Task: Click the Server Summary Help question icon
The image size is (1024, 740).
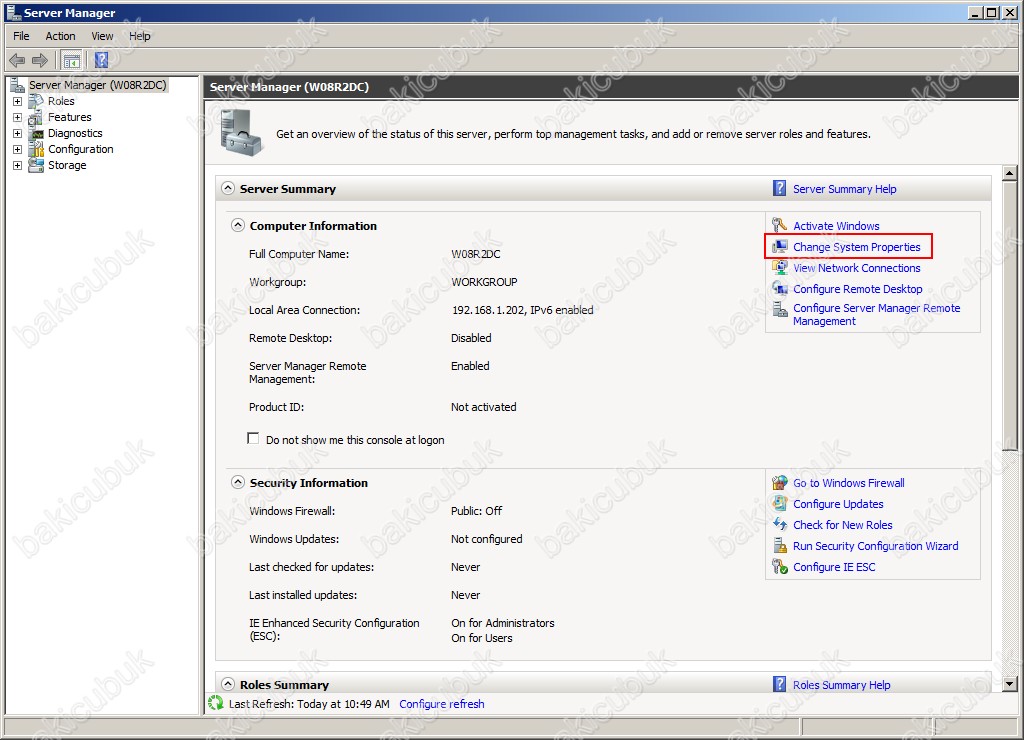Action: point(779,188)
